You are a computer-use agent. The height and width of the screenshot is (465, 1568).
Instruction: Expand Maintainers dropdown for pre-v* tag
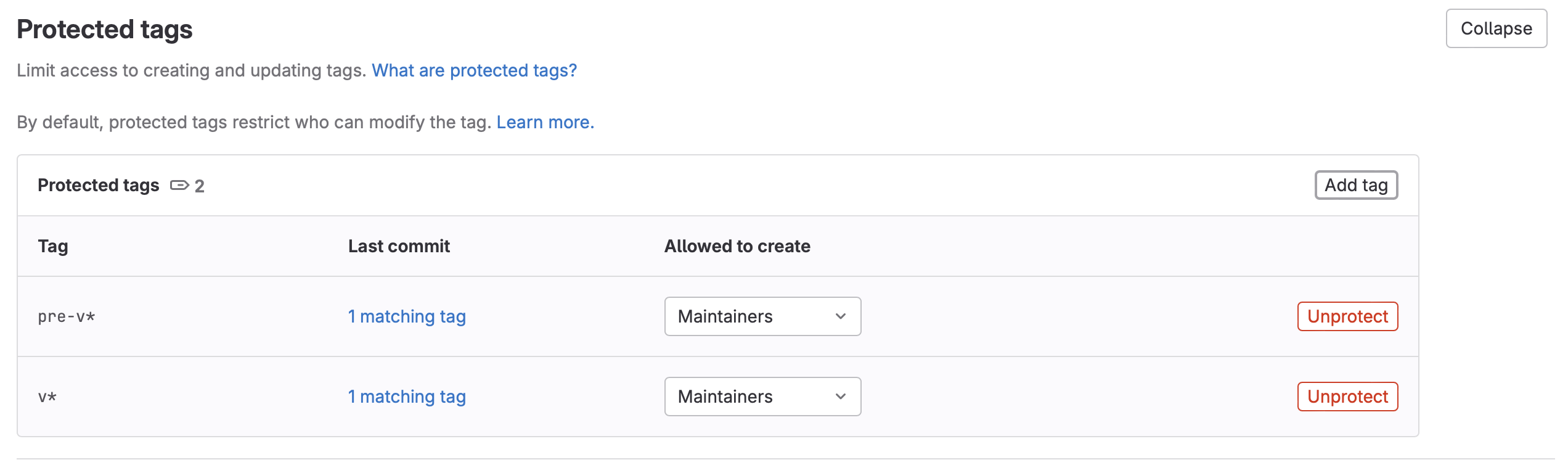pyautogui.click(x=762, y=316)
